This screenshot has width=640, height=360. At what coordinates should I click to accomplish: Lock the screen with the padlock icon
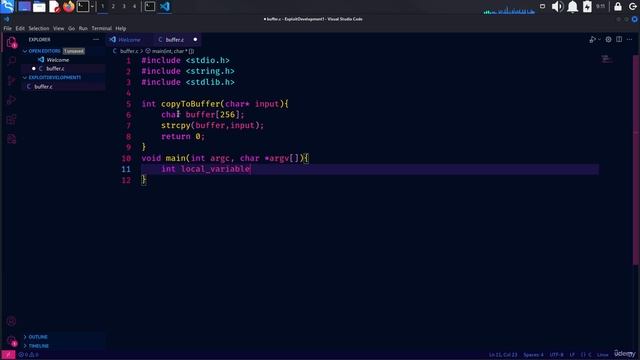tap(618, 7)
